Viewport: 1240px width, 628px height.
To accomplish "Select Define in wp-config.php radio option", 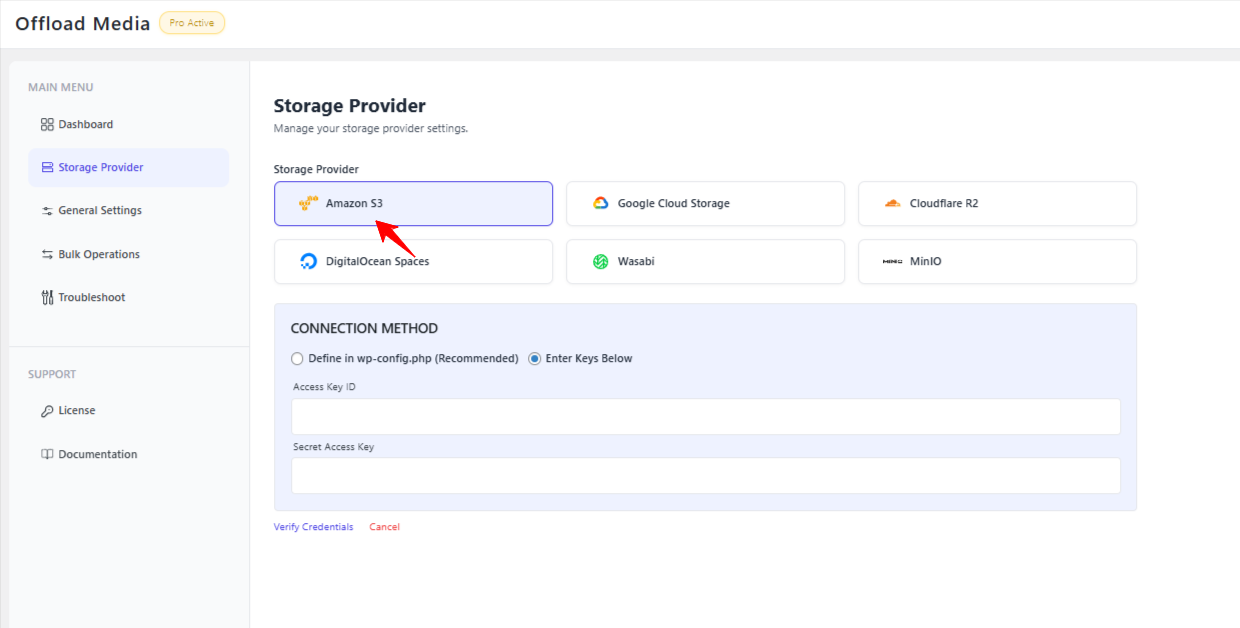I will pos(297,359).
